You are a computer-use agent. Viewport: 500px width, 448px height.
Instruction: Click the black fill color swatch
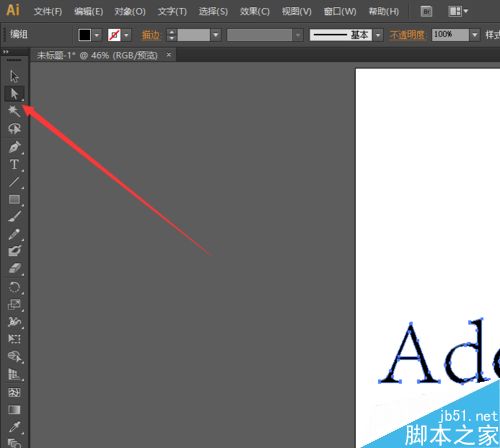coord(85,35)
